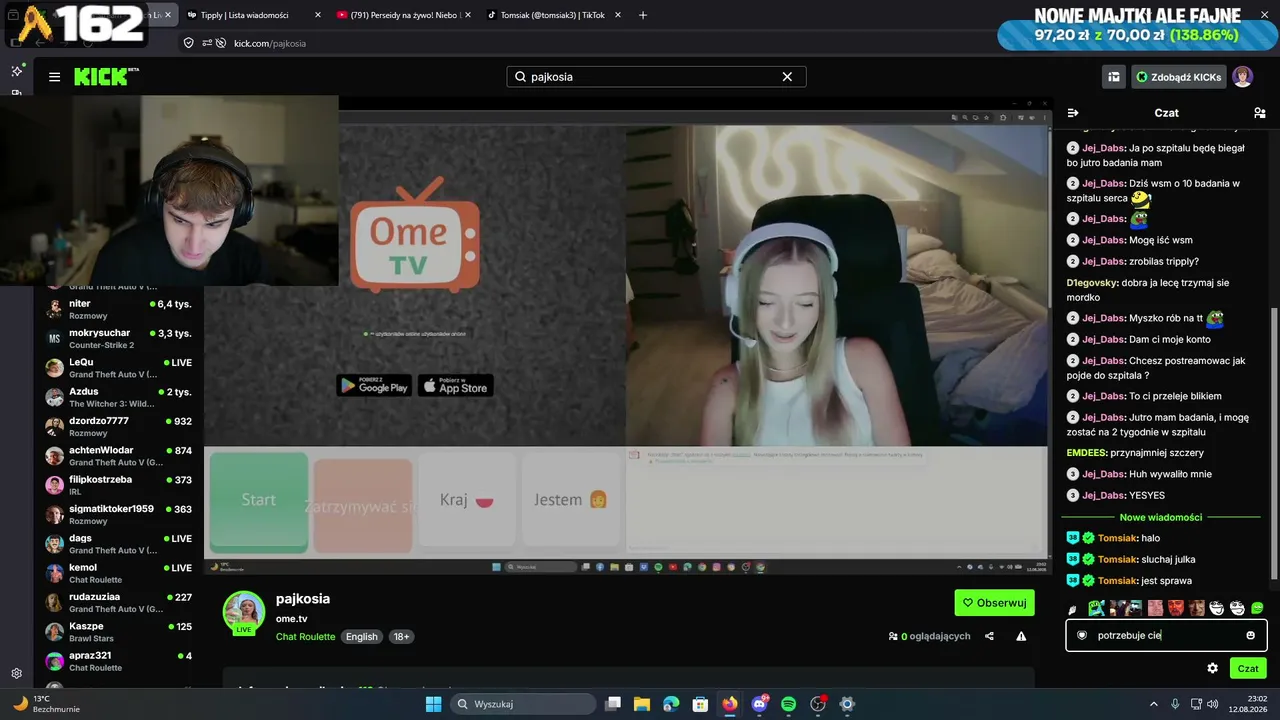
Task: Open the Chat Roulette category link
Action: point(305,637)
